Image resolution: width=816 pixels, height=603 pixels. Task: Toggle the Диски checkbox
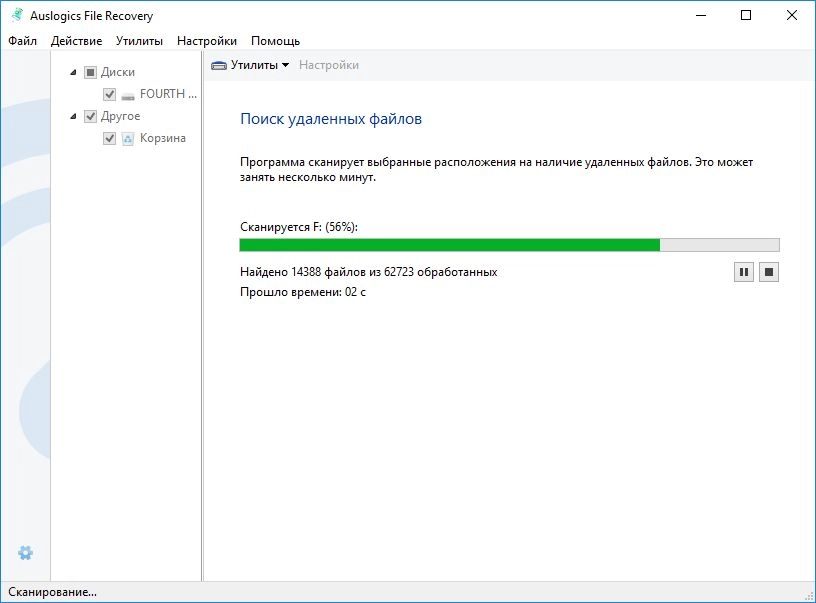pos(91,72)
